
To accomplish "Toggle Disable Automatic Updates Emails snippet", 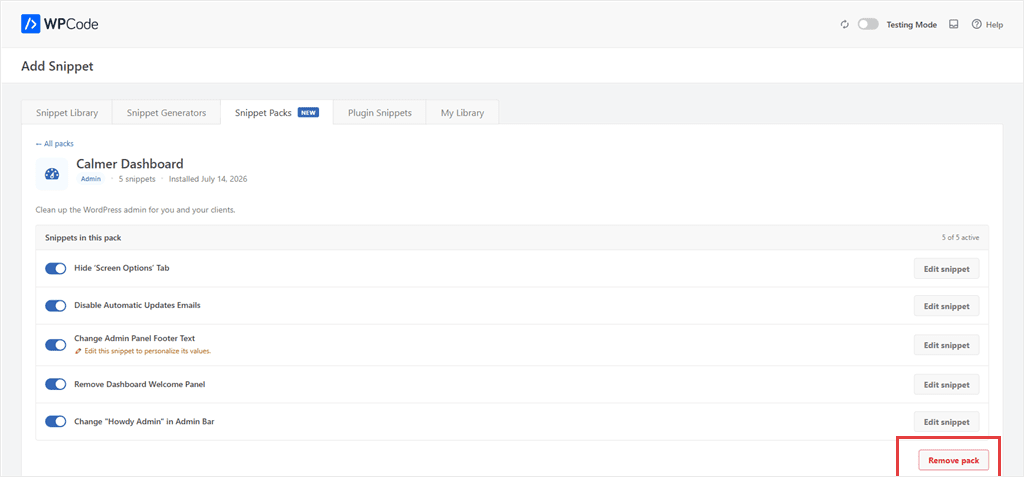I will 56,306.
